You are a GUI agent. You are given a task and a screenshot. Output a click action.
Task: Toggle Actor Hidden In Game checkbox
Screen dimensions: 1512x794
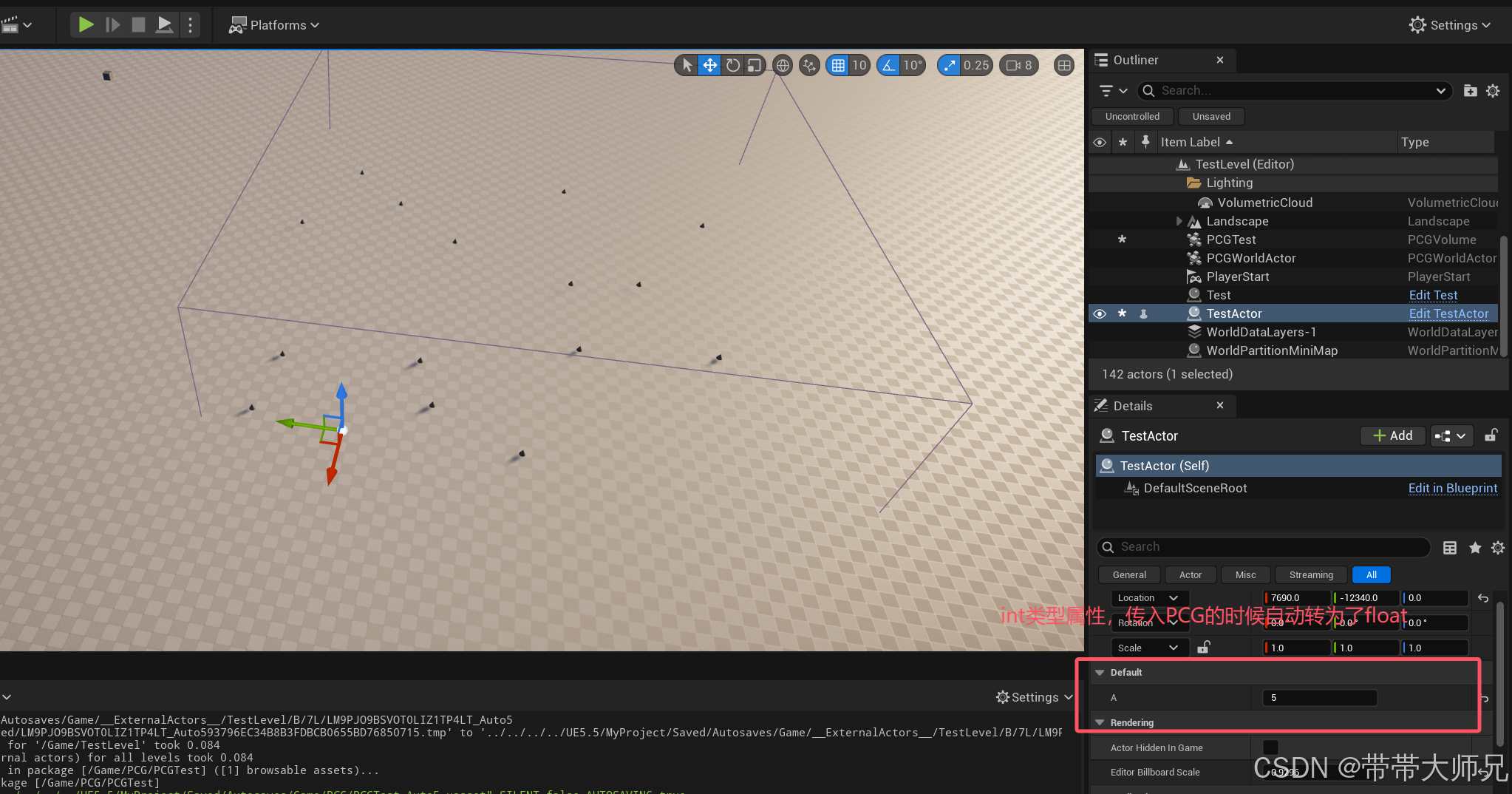pyautogui.click(x=1270, y=747)
